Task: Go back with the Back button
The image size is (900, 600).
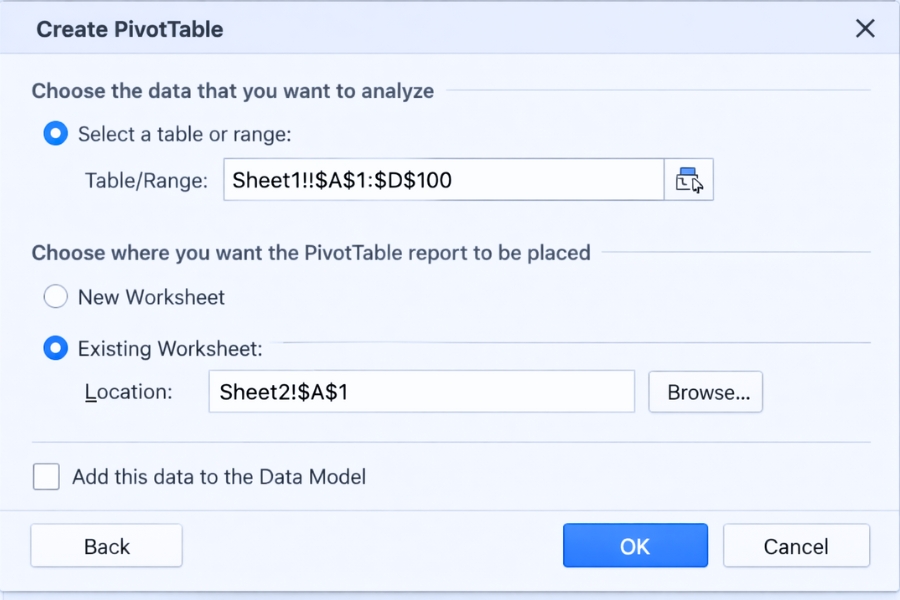Action: click(106, 545)
